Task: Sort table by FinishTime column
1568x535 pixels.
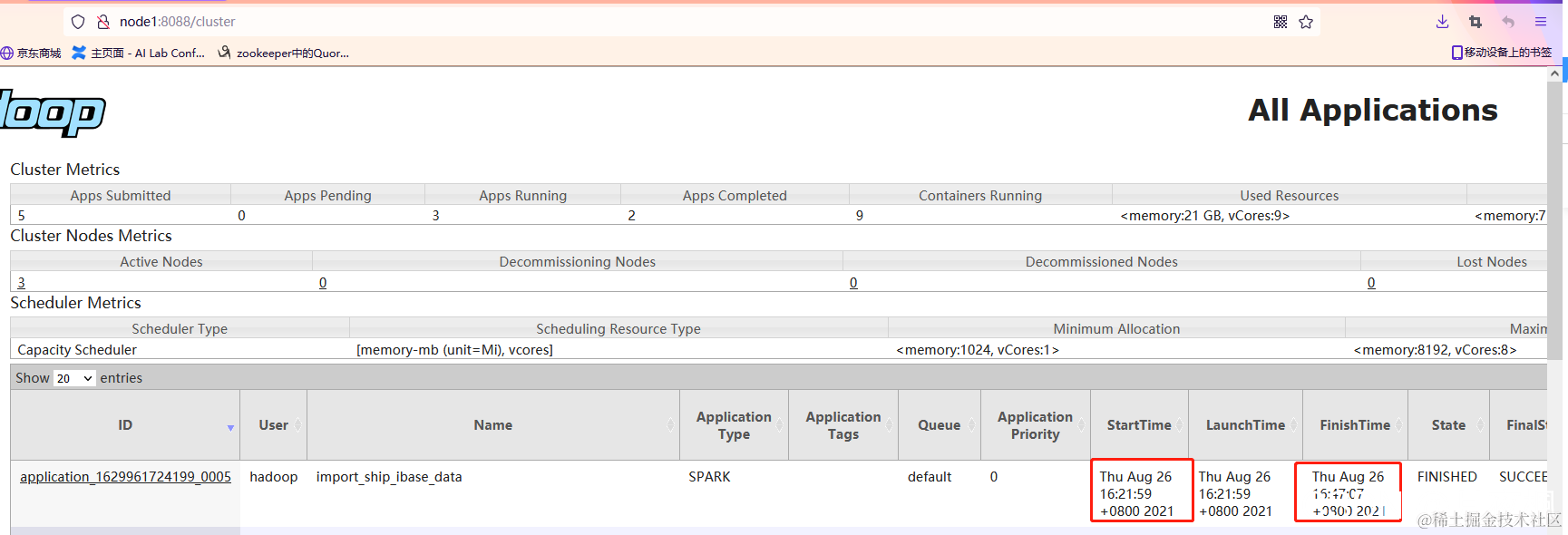Action: (x=1355, y=425)
